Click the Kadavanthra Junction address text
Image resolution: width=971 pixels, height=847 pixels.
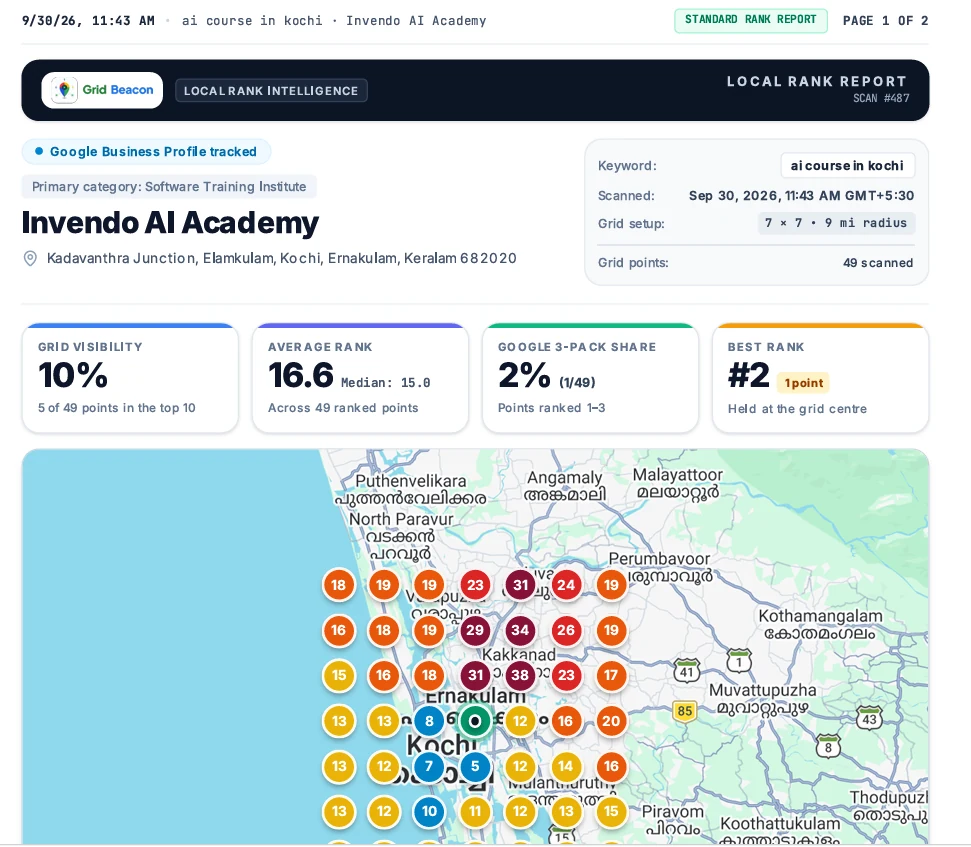282,258
